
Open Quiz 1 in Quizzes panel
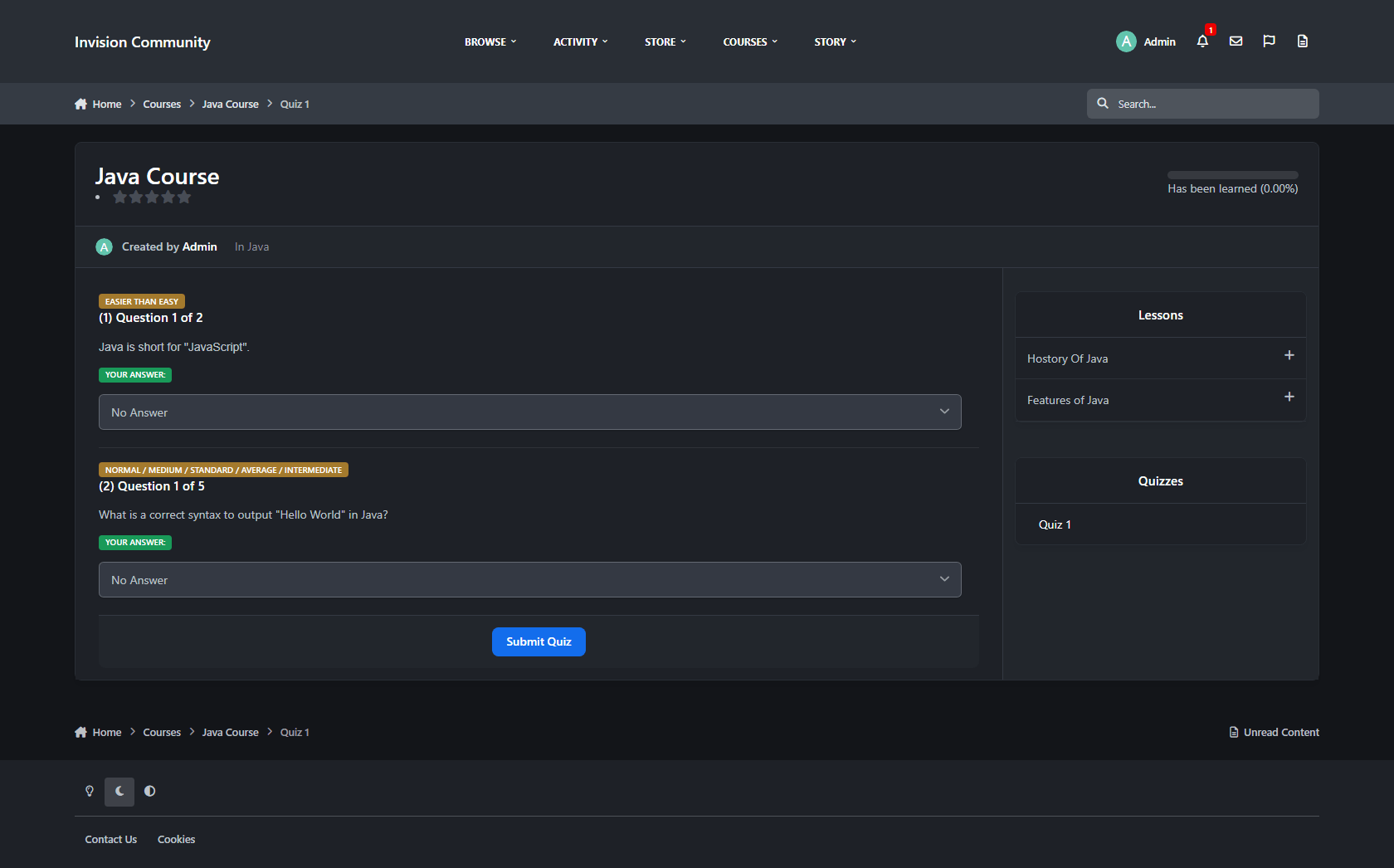point(1055,524)
